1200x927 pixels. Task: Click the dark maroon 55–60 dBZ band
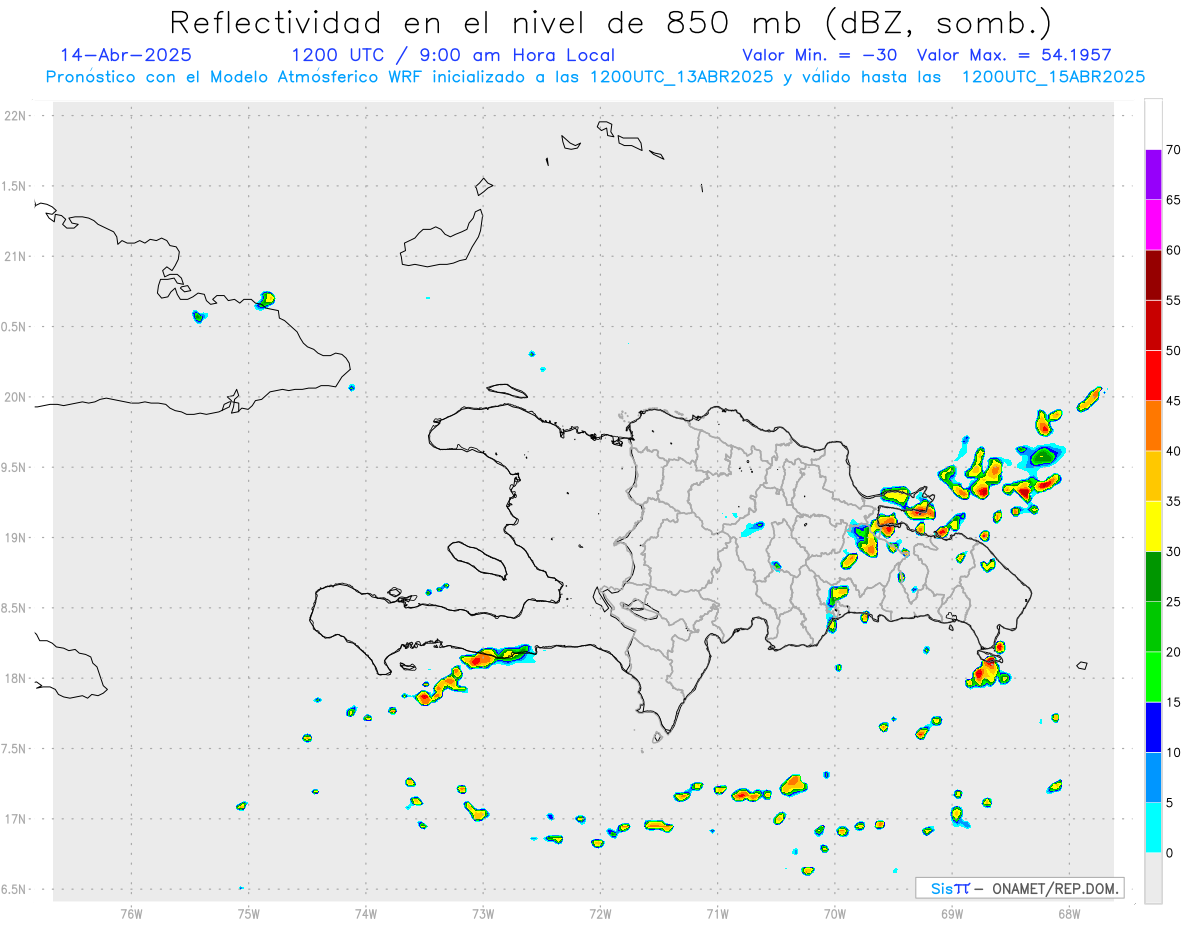tap(1153, 275)
